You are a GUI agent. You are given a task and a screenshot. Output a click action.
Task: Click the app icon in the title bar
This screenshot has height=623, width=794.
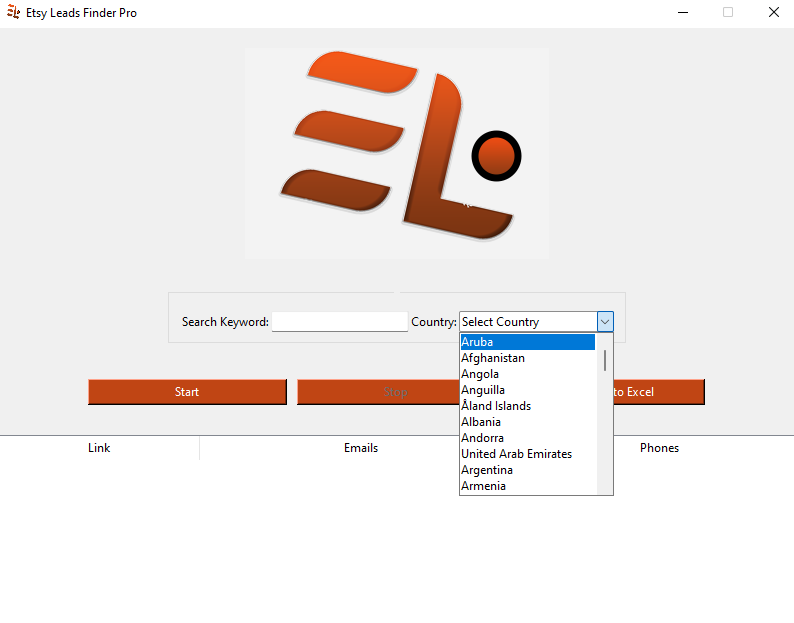tap(14, 12)
